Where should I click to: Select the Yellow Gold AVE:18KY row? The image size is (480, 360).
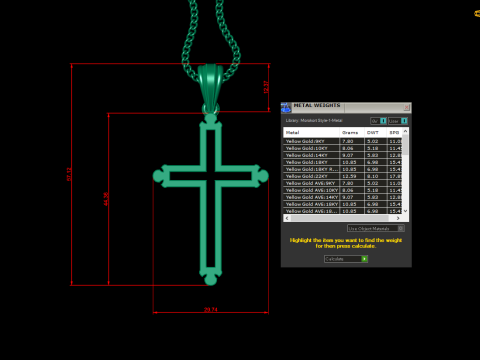(x=342, y=204)
